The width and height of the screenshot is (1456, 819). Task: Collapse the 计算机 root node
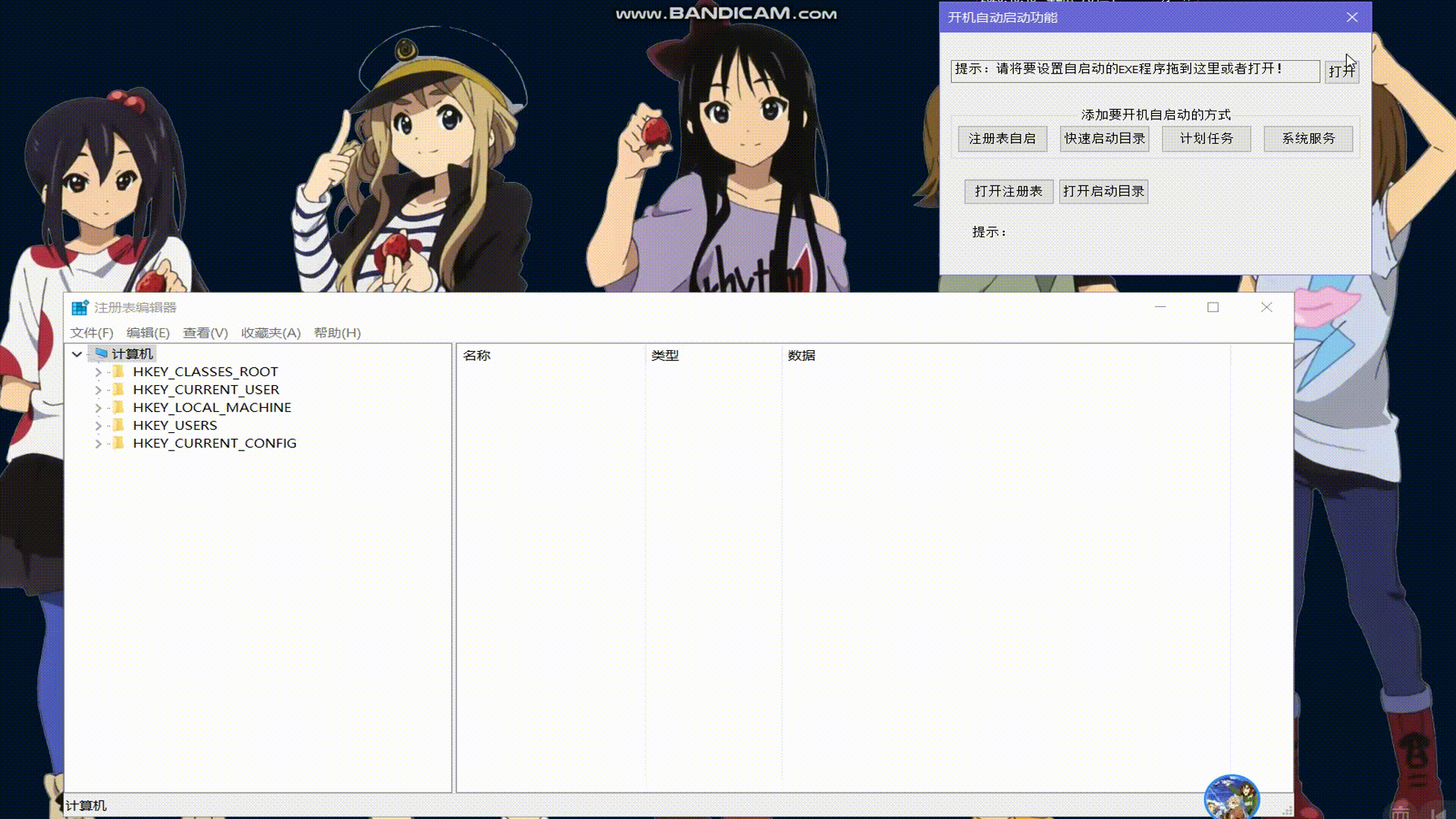pos(77,354)
